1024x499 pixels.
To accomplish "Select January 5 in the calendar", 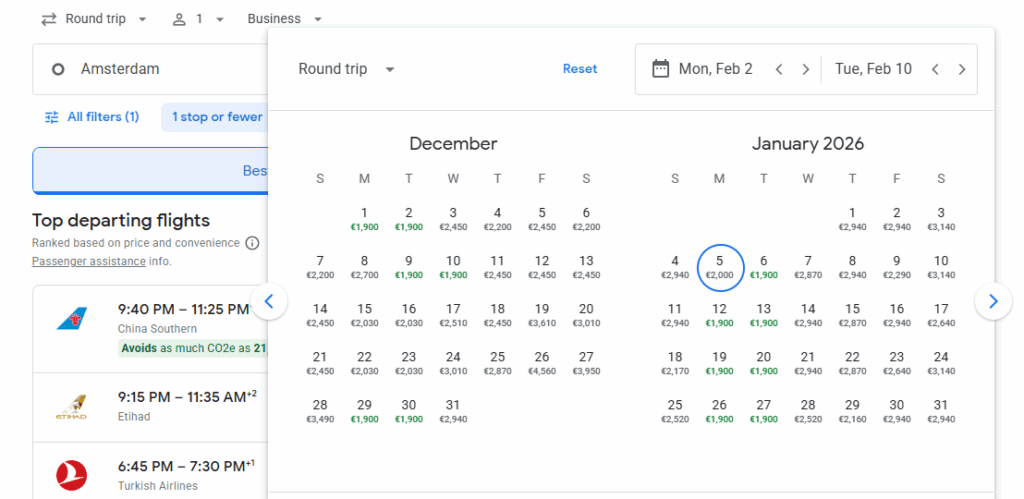I will coord(719,266).
